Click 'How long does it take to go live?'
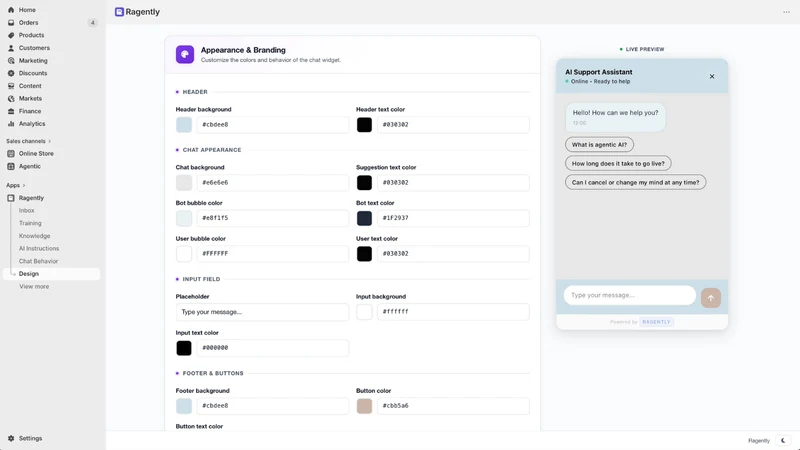 [x=618, y=164]
